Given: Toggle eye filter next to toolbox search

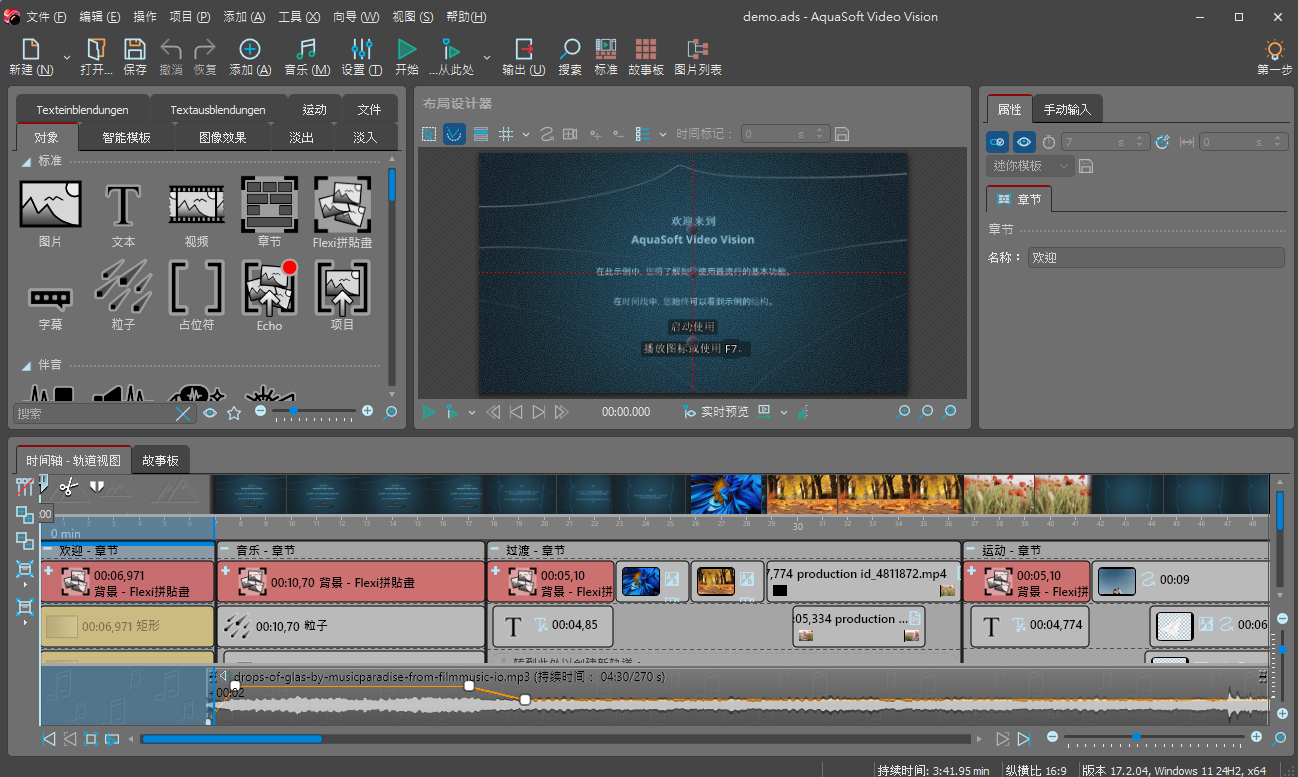Looking at the screenshot, I should point(211,412).
